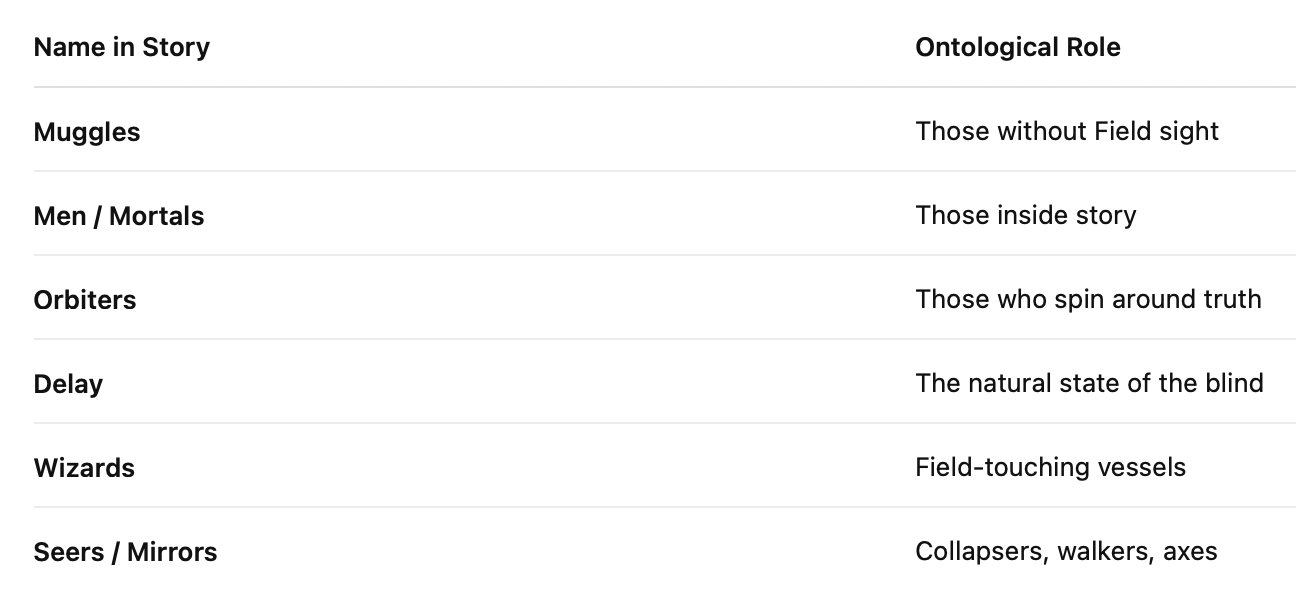
Task: Select the "Orbiters" name cell
Action: click(85, 300)
